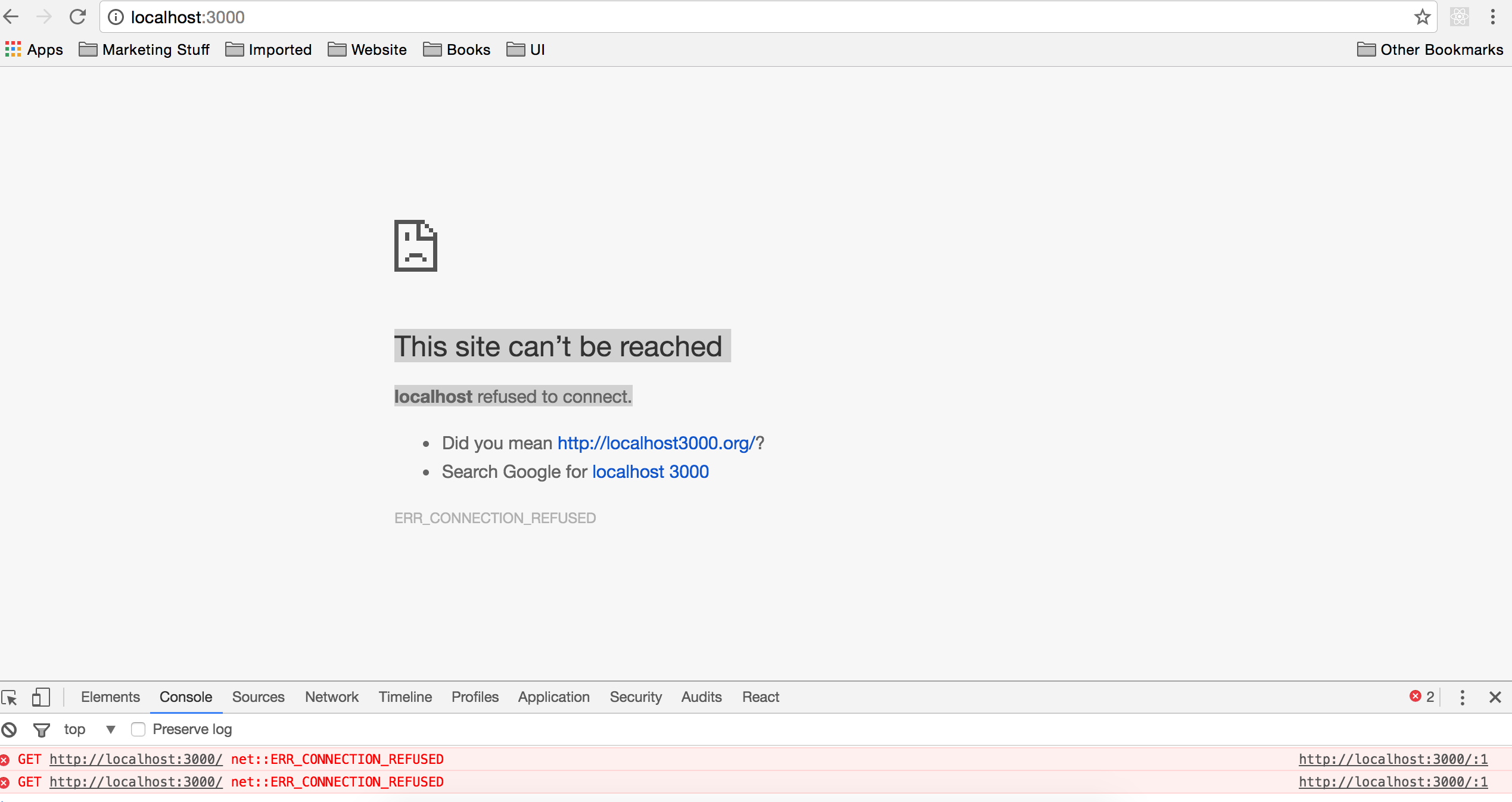Screen dimensions: 1512x802
Task: Open the Marketing Stuff bookmark folder
Action: tap(144, 49)
